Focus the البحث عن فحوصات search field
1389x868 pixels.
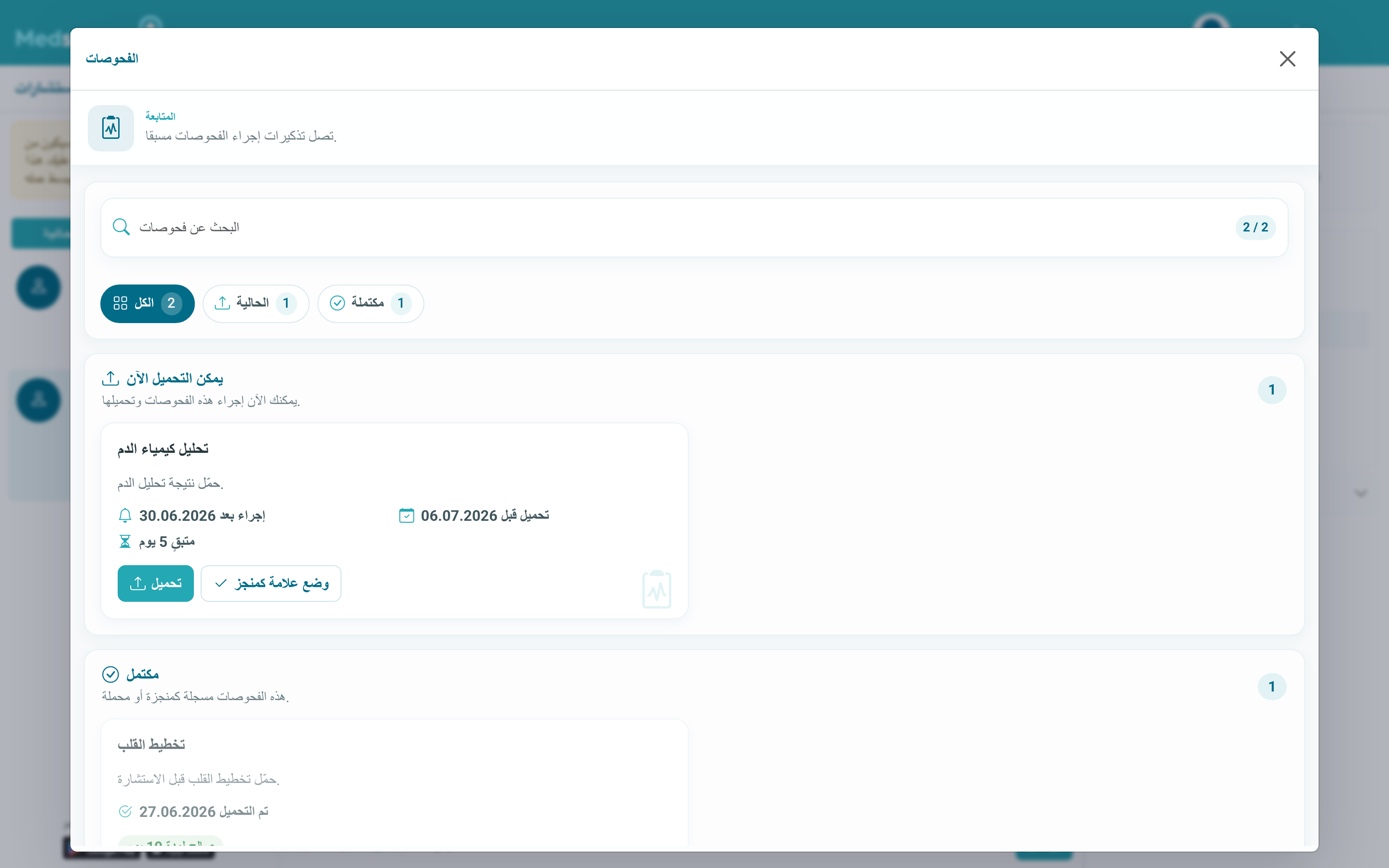pos(694,227)
